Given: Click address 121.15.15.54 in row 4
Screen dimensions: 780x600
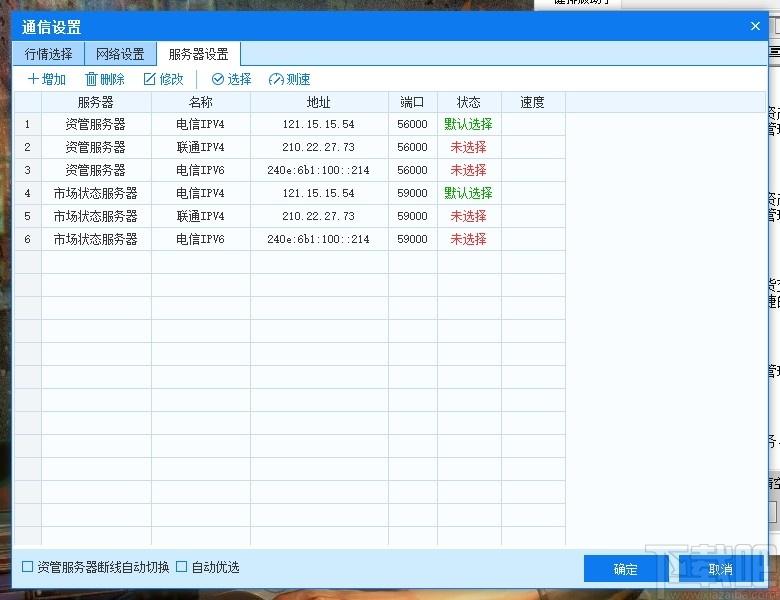Looking at the screenshot, I should (318, 193).
